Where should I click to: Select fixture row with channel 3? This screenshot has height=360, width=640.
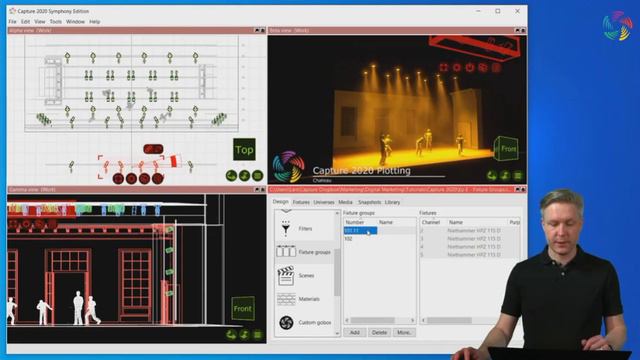point(470,239)
